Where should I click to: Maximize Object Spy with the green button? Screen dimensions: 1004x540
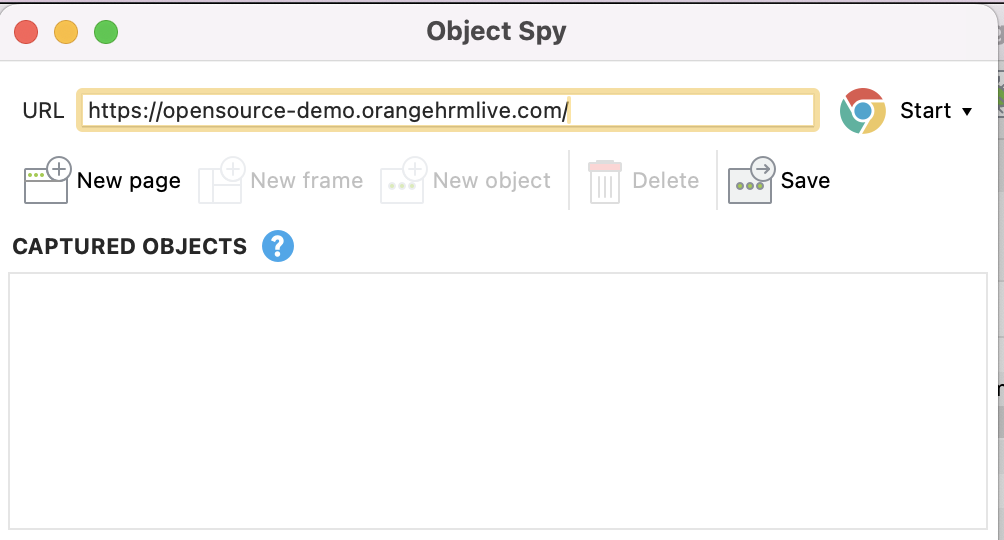pos(106,32)
